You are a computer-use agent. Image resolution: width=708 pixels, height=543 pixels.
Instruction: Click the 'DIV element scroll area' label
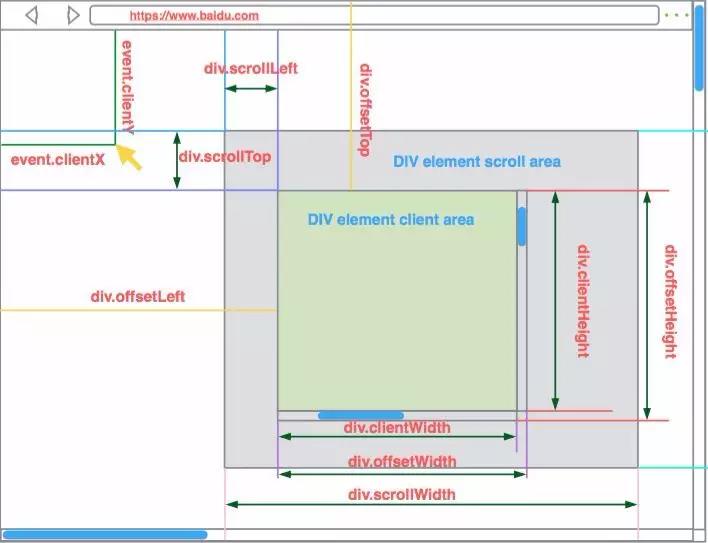click(477, 162)
